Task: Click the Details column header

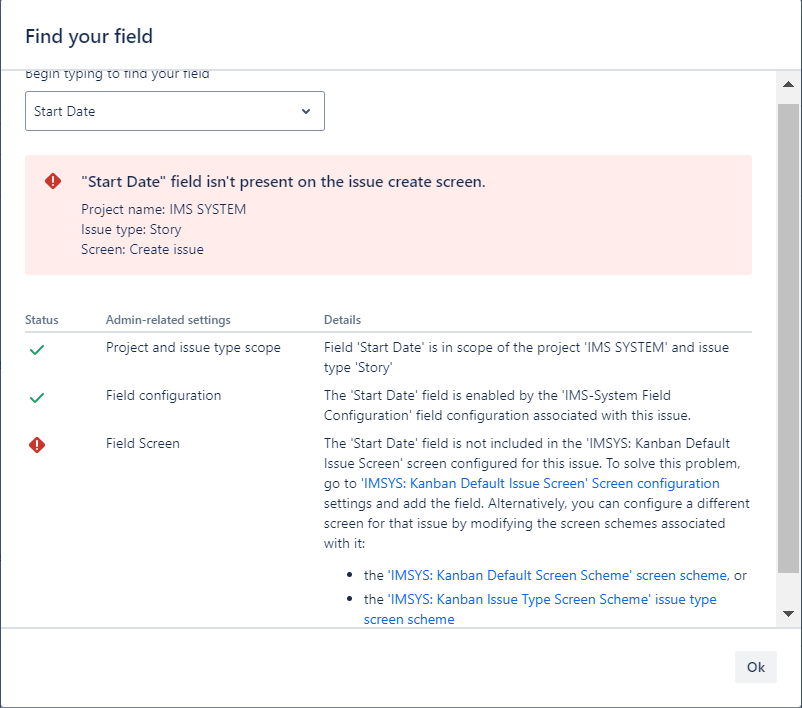Action: [342, 320]
